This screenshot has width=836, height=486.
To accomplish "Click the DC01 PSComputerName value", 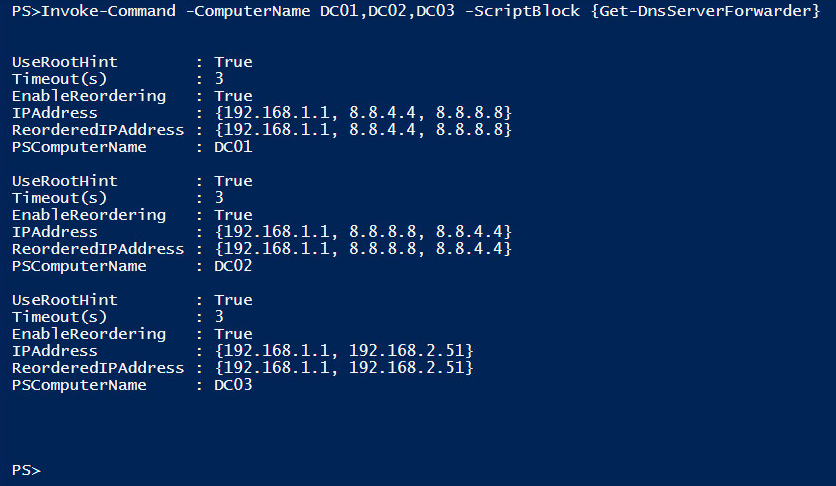I will tap(233, 147).
